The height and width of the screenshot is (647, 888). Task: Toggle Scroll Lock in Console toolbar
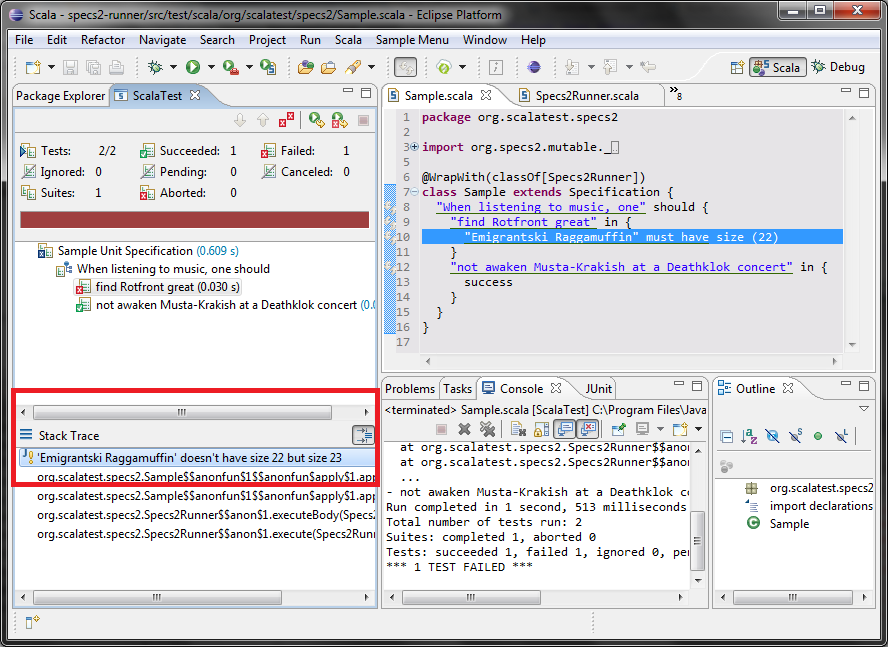click(x=540, y=429)
